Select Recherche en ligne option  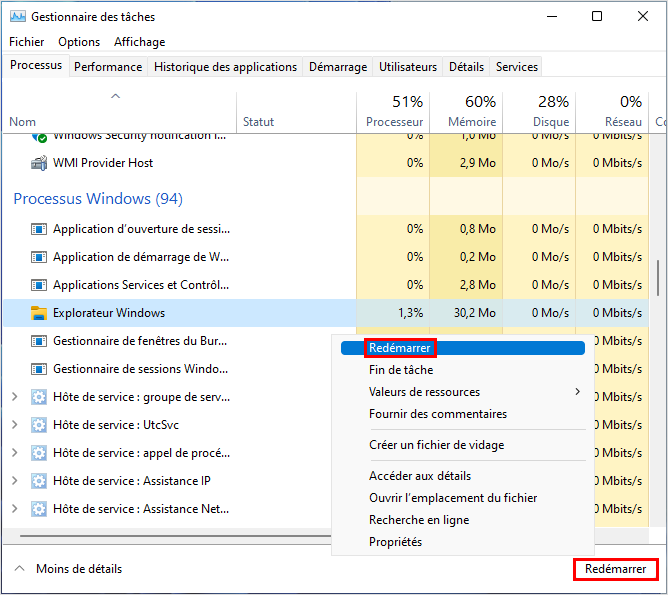coord(463,520)
